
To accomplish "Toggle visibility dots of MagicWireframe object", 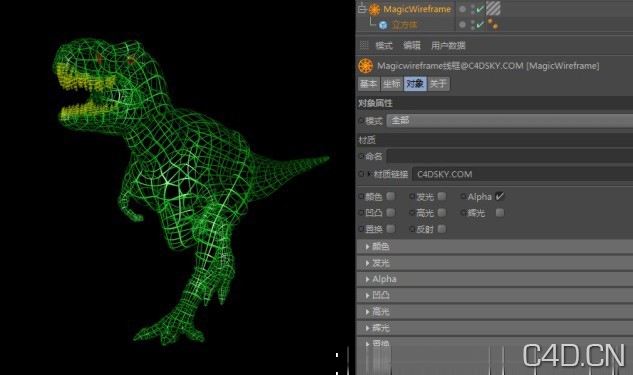I will (472, 9).
